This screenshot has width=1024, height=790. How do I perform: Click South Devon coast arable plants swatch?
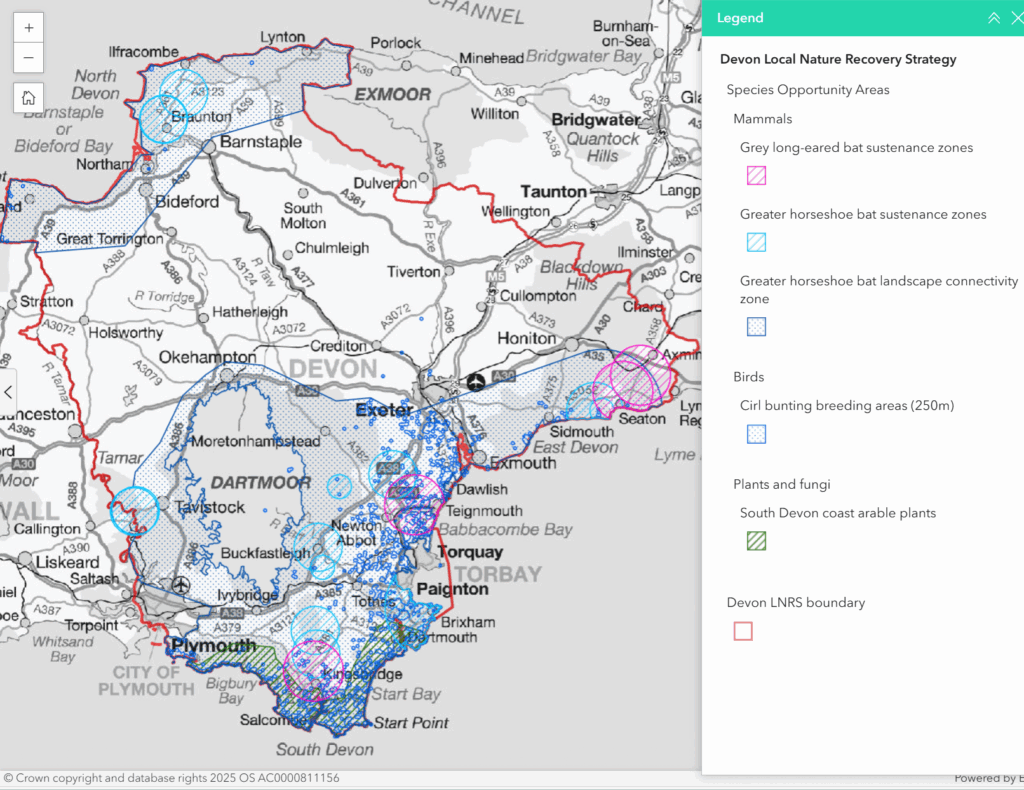(x=756, y=541)
